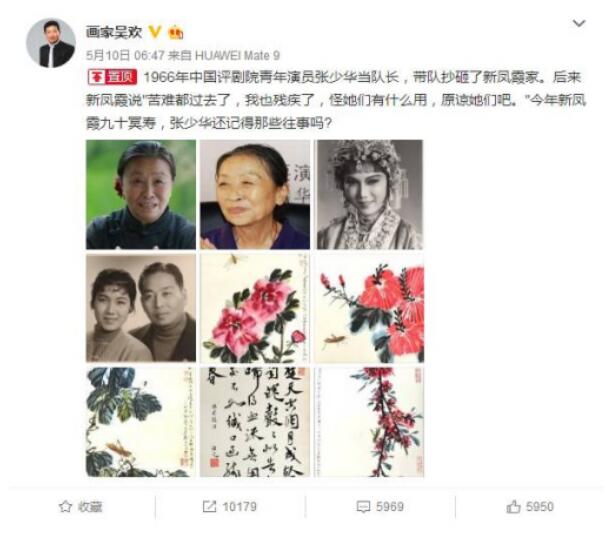Open the red blossom branch painting
Screen dimensions: 616x539
(x=369, y=422)
